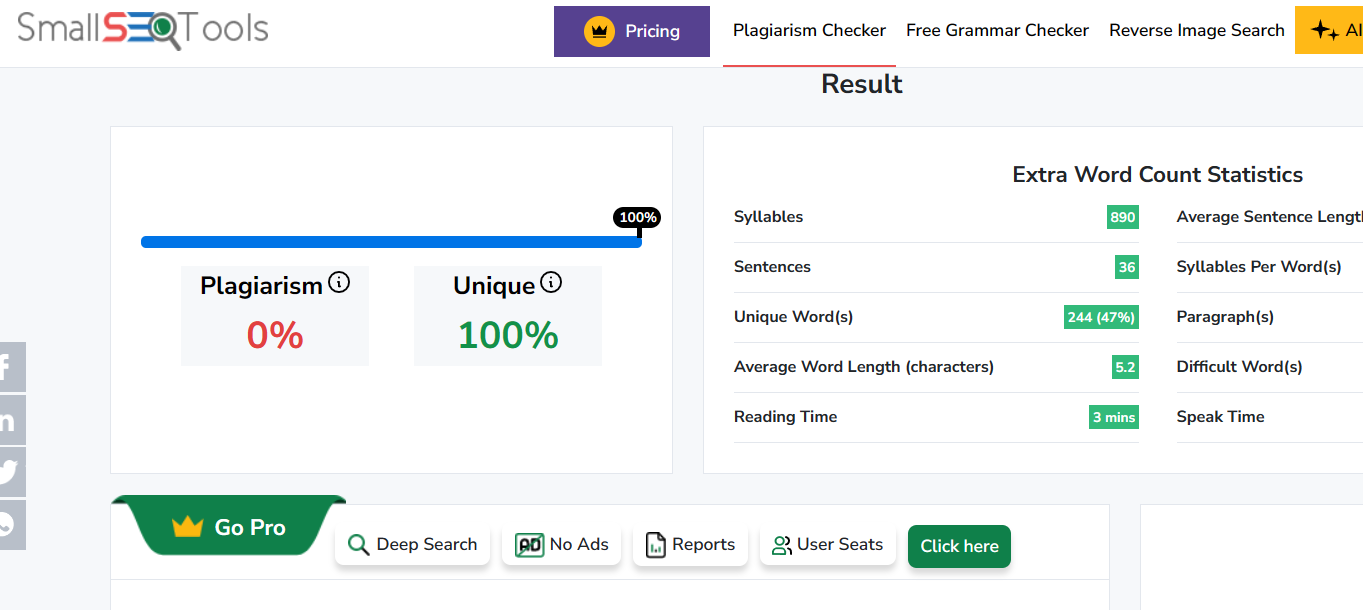Go to Reverse Image Search
Image resolution: width=1363 pixels, height=610 pixels.
(1196, 31)
